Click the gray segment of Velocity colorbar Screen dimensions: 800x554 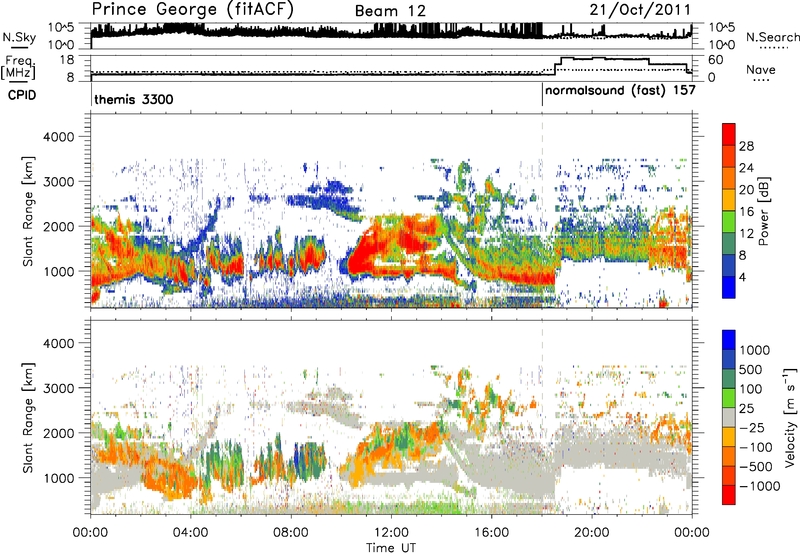[x=729, y=417]
